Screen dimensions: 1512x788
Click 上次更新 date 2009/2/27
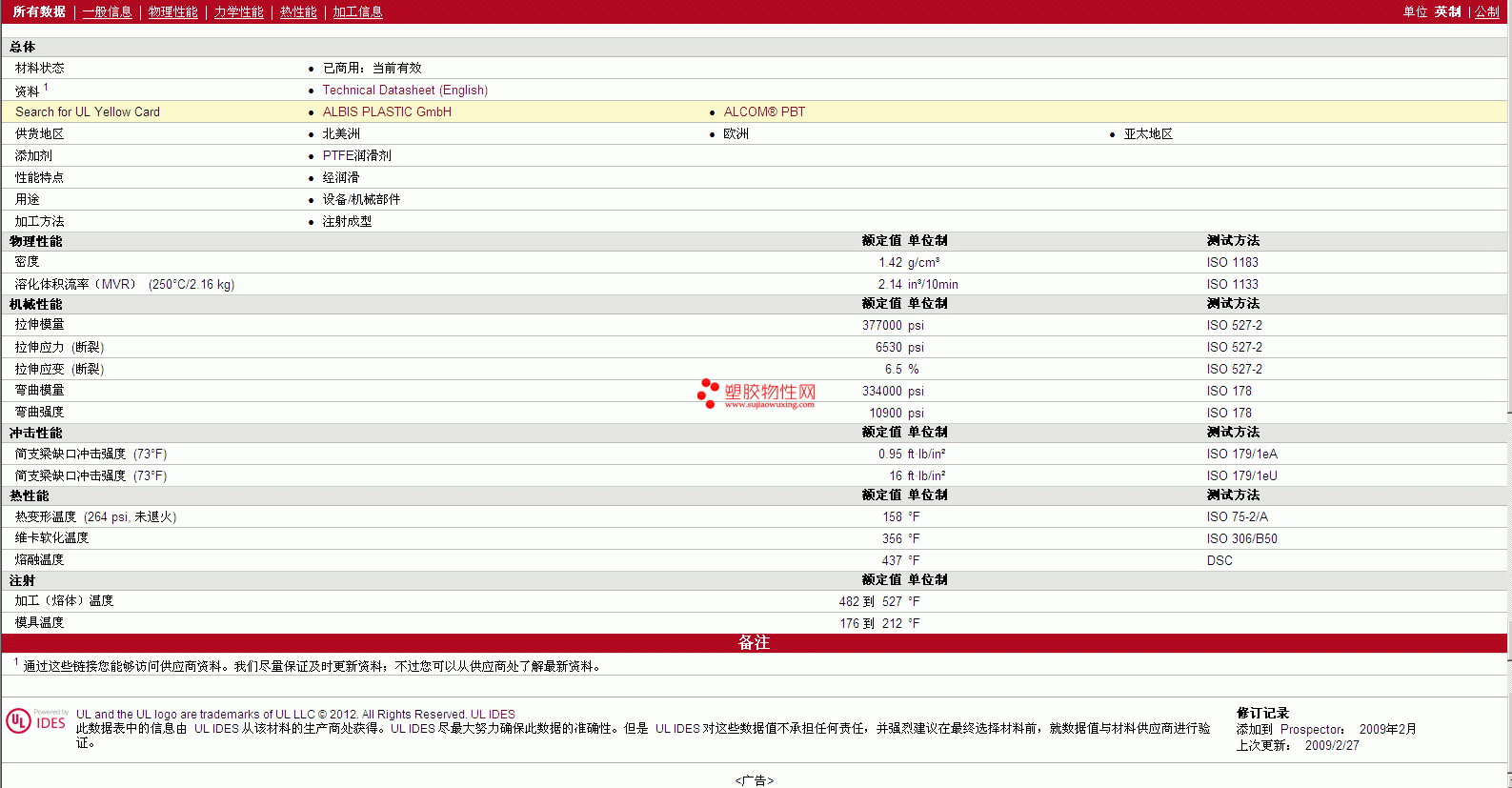[1332, 745]
